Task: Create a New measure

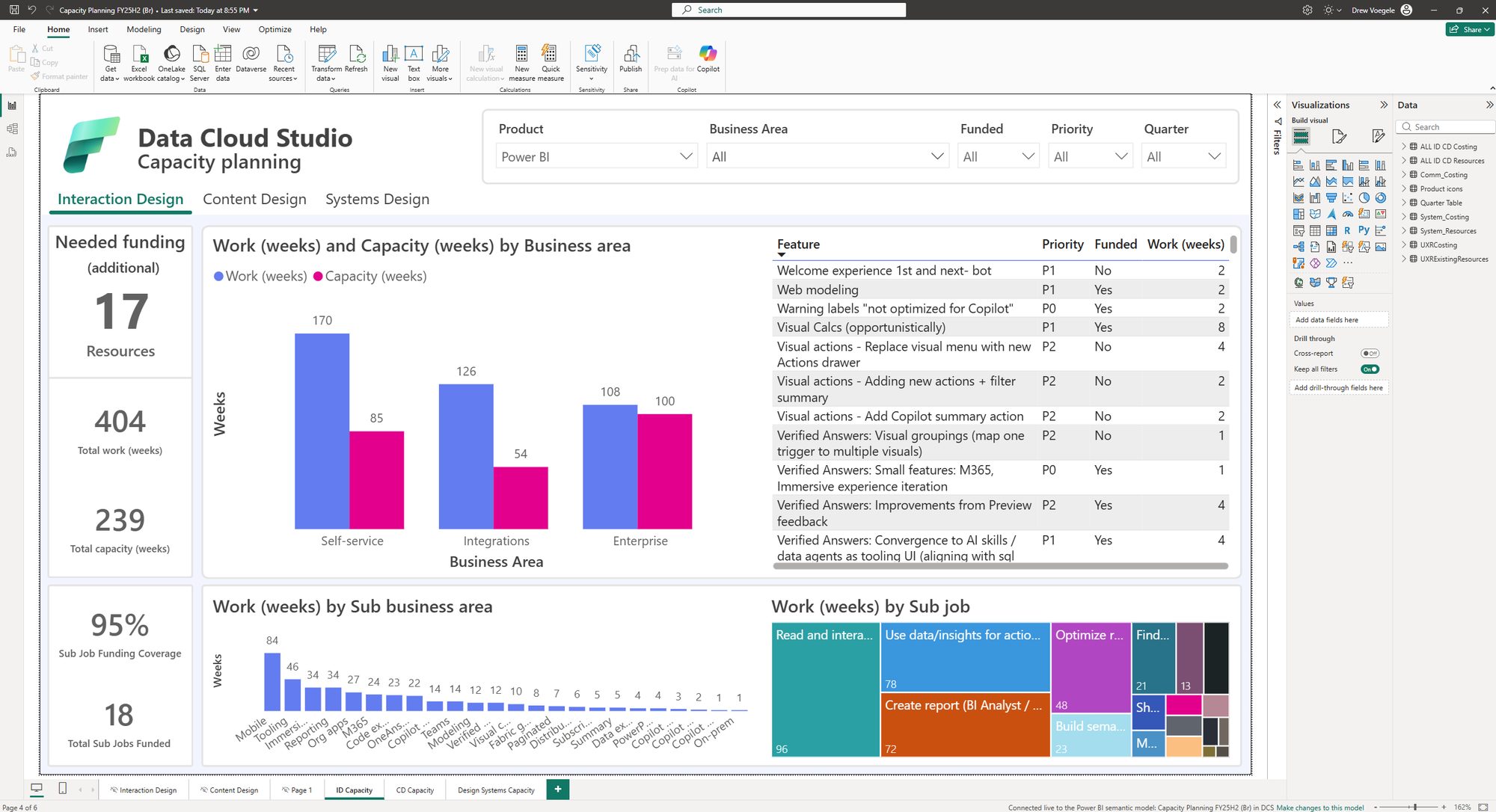Action: click(522, 63)
